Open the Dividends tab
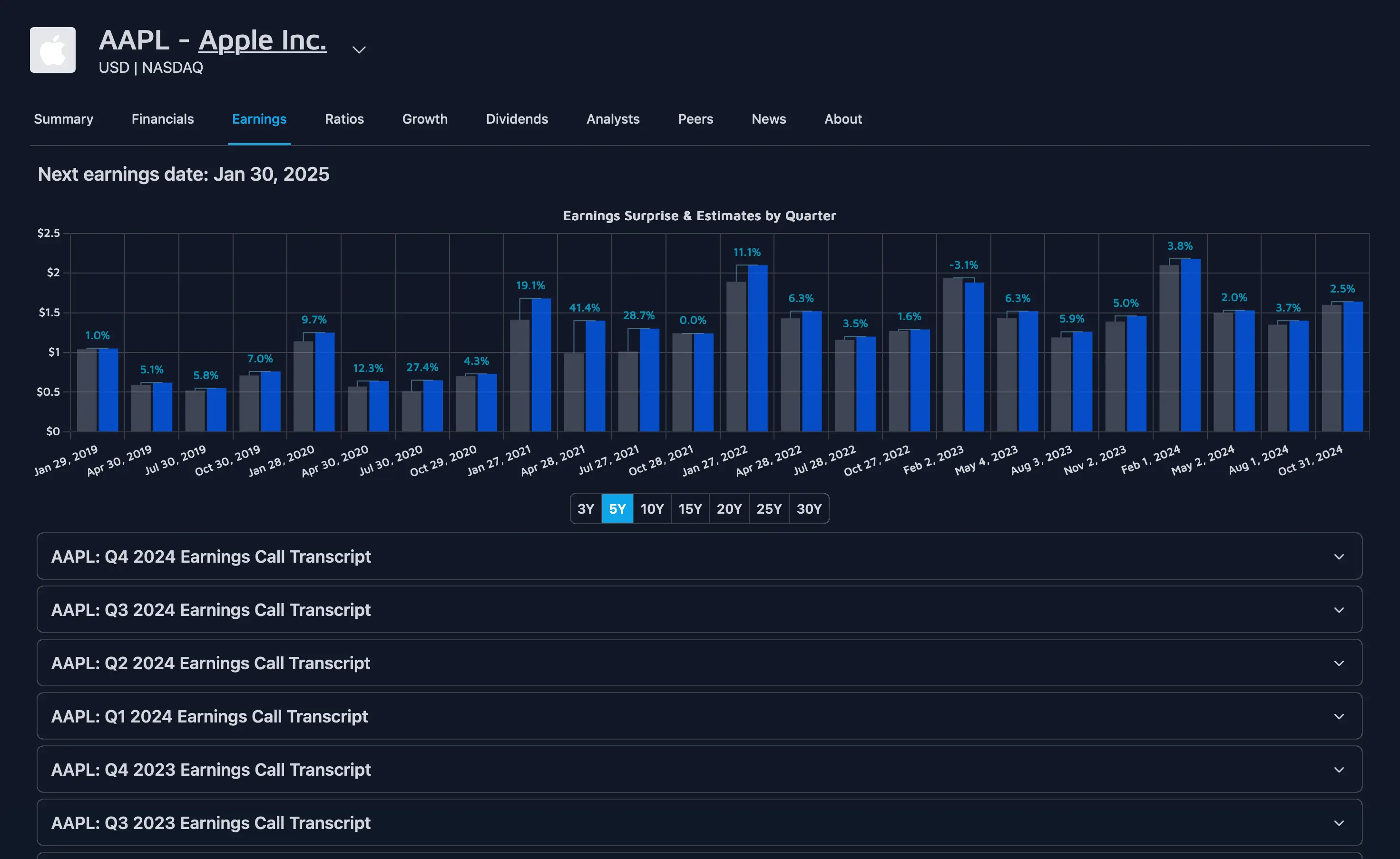Viewport: 1400px width, 859px height. (517, 119)
